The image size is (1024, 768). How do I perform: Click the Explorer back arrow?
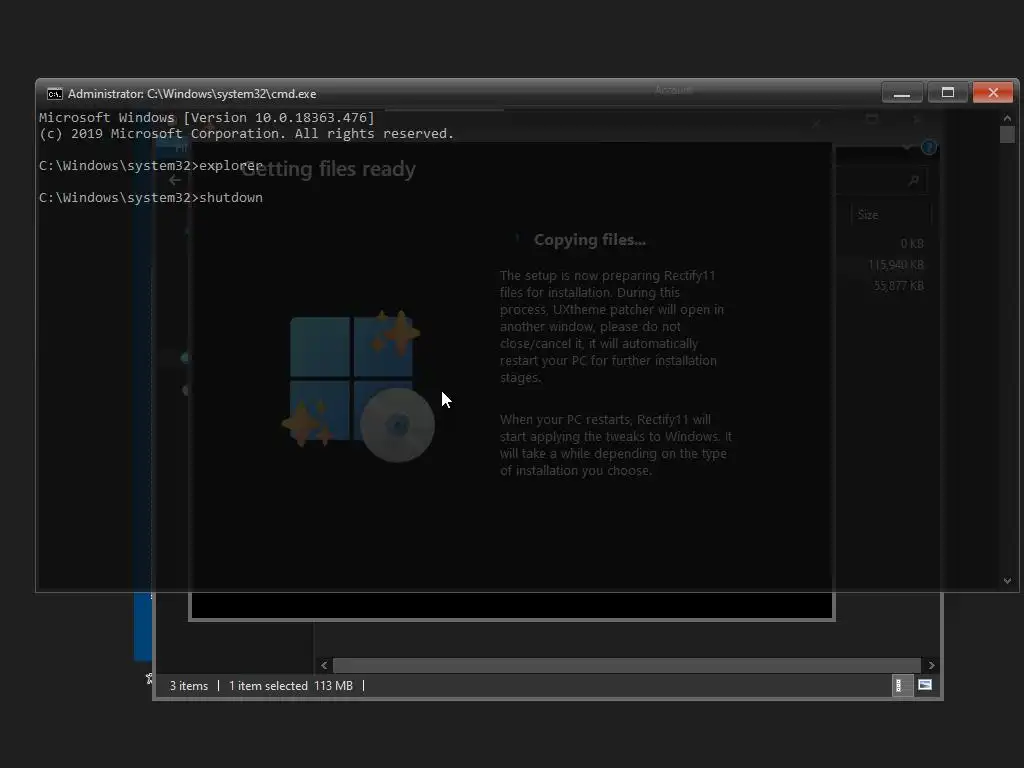pyautogui.click(x=174, y=180)
